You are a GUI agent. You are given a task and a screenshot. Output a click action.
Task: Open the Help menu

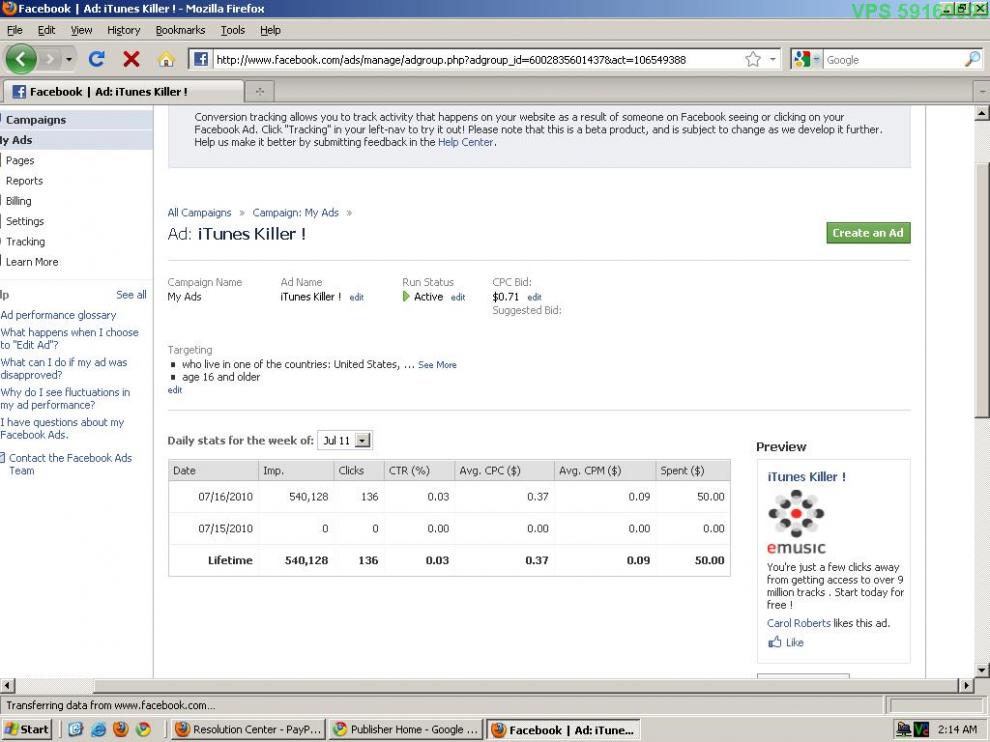(x=270, y=30)
